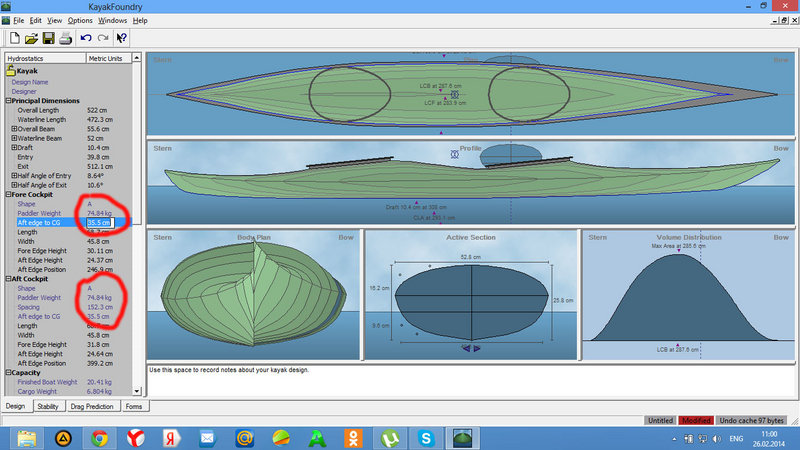Image resolution: width=800 pixels, height=450 pixels.
Task: Open the Windows menu
Action: tap(112, 20)
